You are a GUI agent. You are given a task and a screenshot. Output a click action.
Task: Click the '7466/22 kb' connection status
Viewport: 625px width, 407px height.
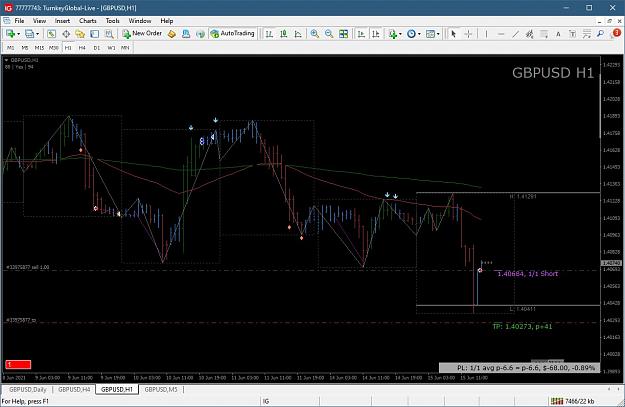click(572, 401)
